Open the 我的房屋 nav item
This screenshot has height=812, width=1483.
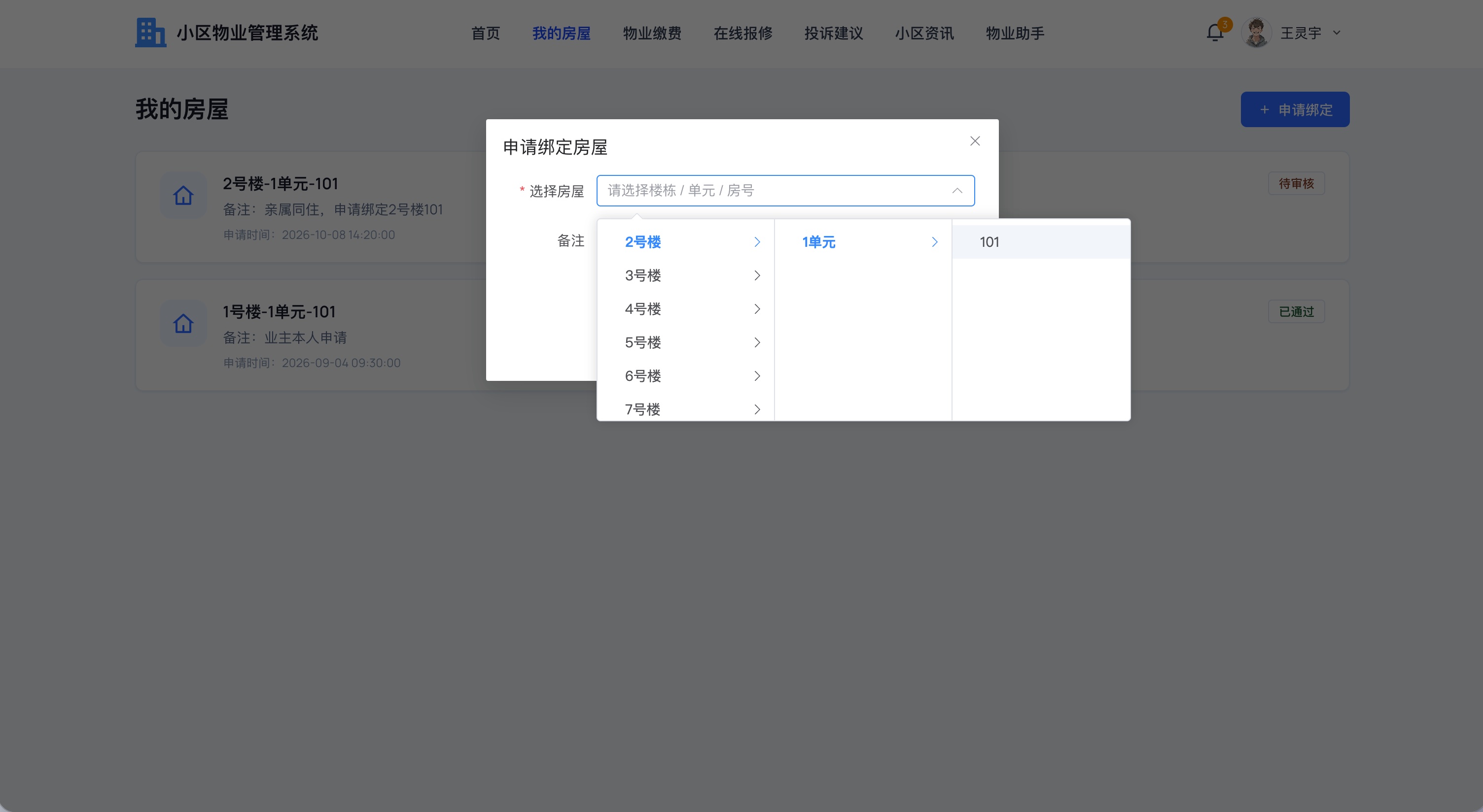click(x=562, y=34)
